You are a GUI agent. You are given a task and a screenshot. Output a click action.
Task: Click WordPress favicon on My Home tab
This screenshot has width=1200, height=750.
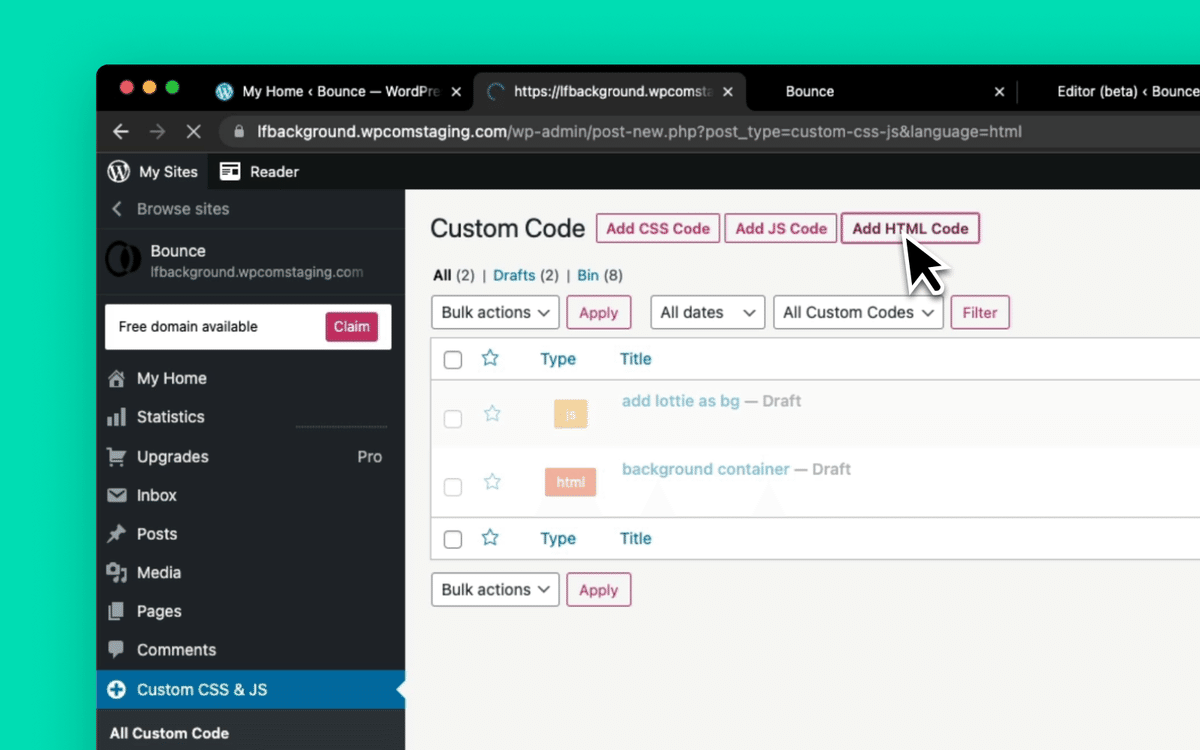225,91
